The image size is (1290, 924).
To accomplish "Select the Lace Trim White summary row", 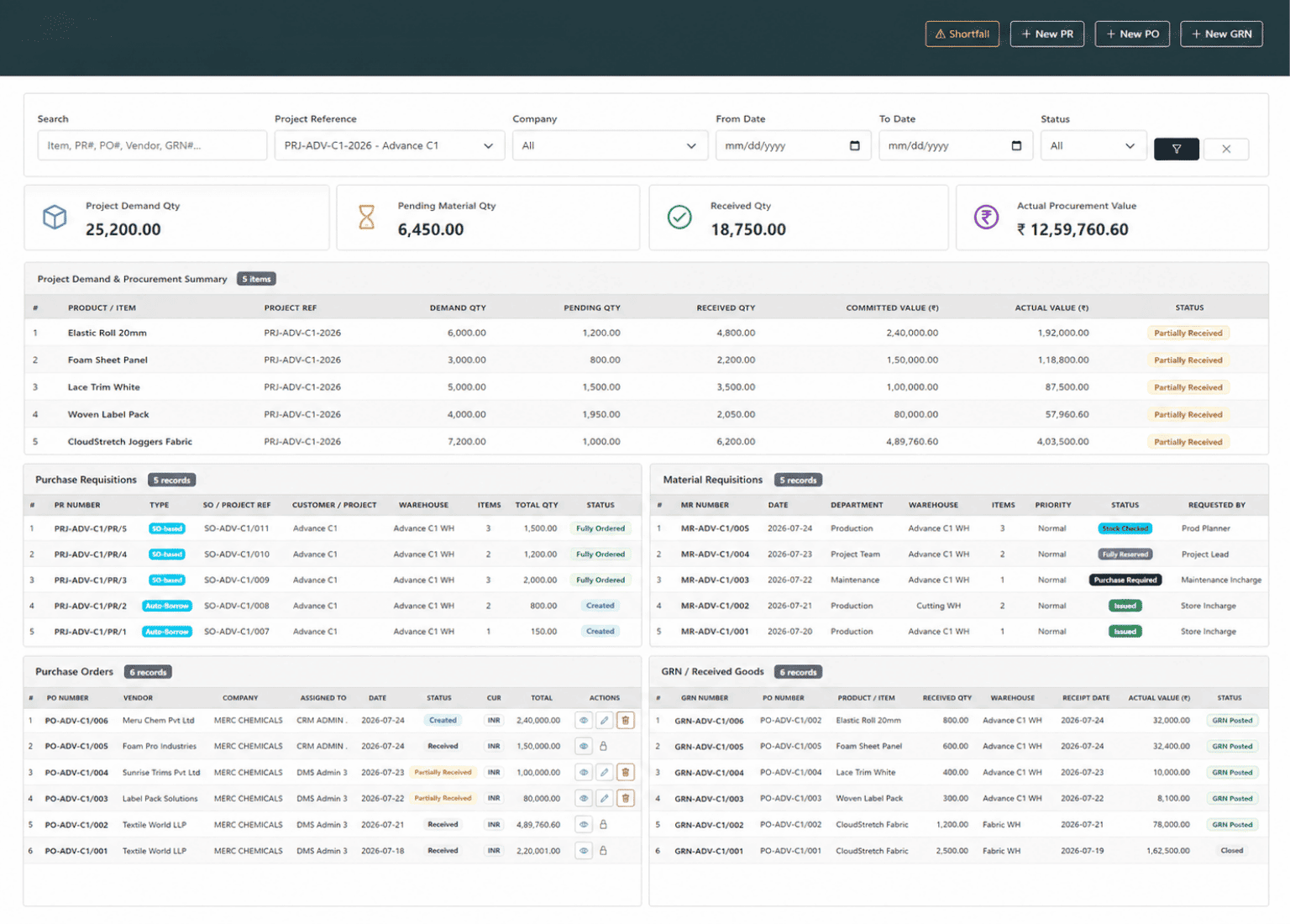I will tap(646, 387).
